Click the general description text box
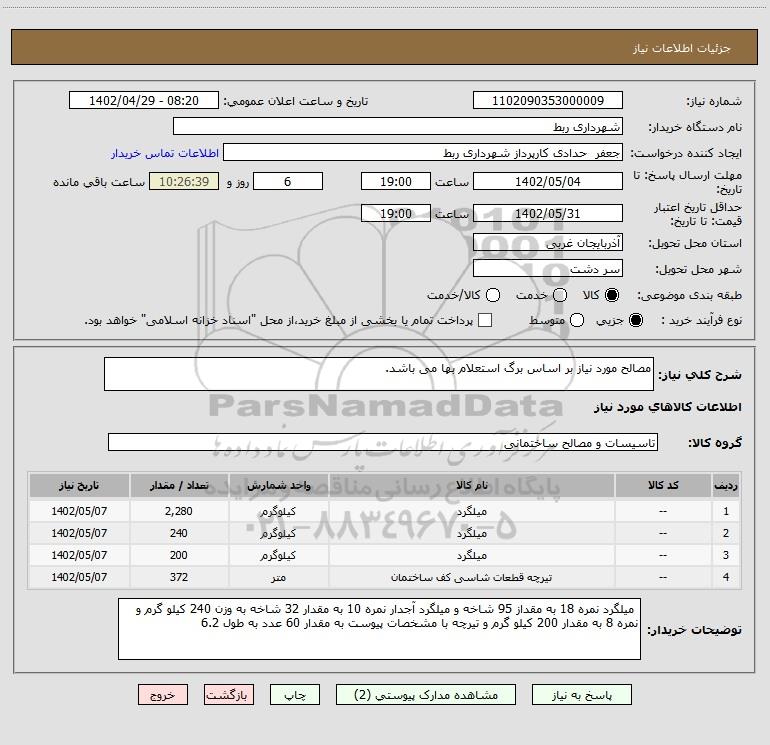This screenshot has height=745, width=770. (379, 374)
